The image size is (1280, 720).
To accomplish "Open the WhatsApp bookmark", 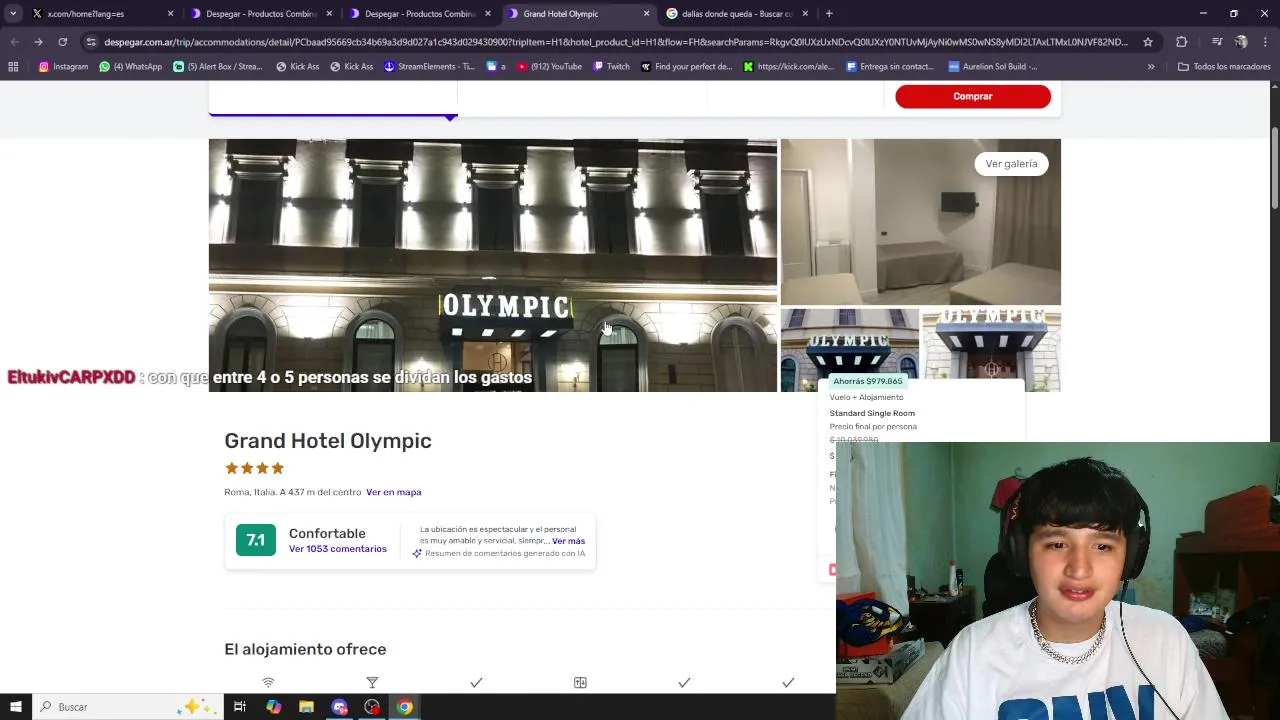I will coord(130,67).
